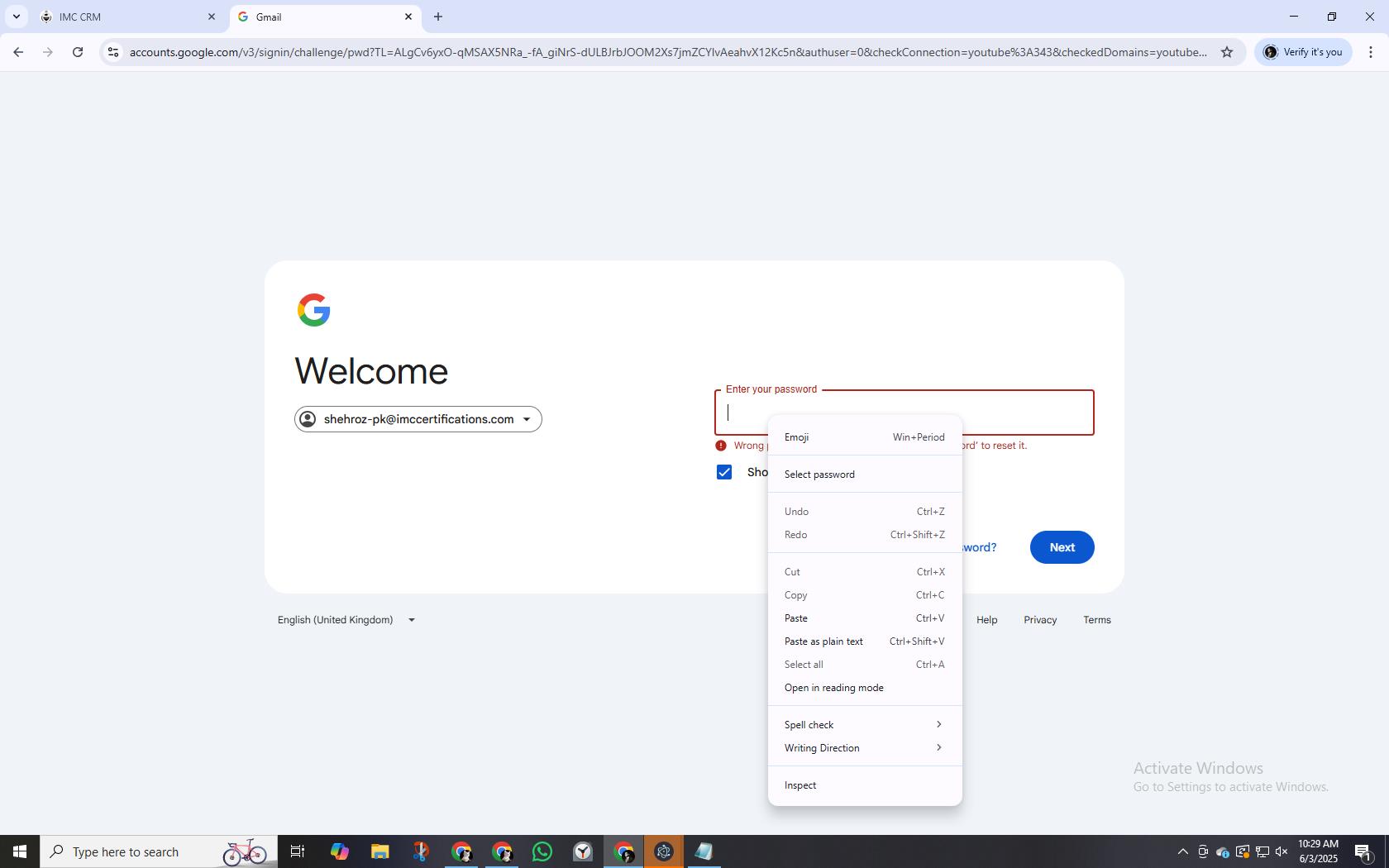The height and width of the screenshot is (868, 1389).
Task: Open the tab search dropdown arrow
Action: click(17, 17)
